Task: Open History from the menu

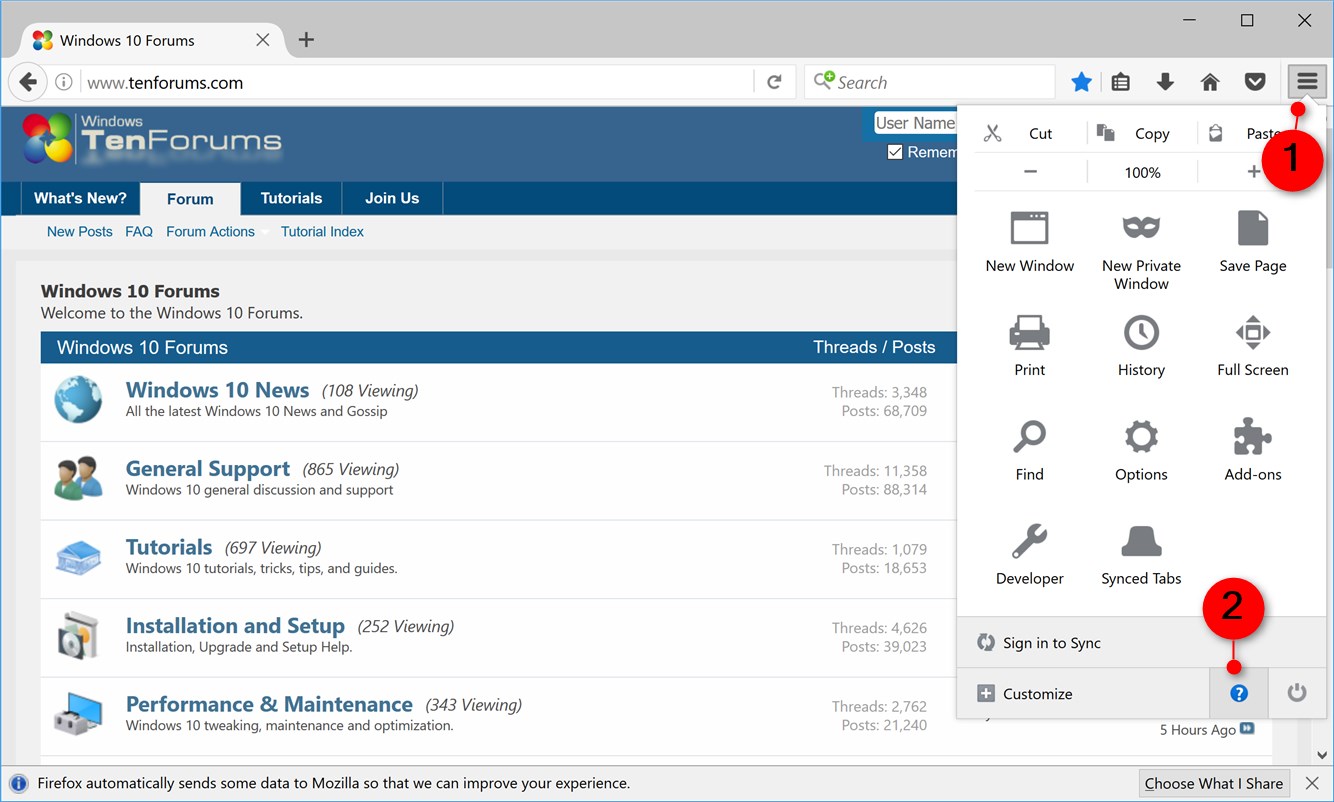Action: (1141, 346)
